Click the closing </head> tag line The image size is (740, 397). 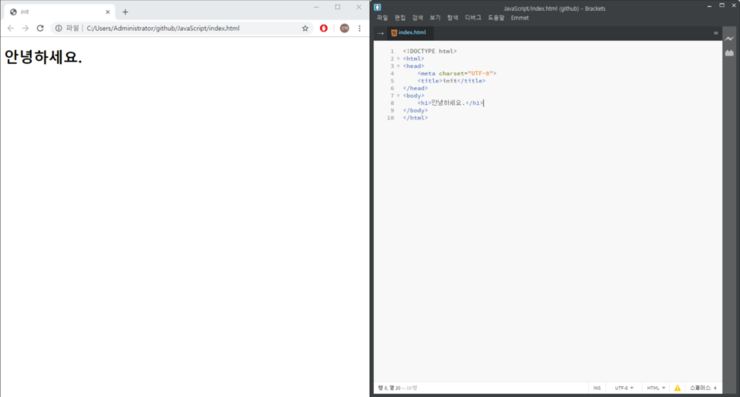tap(415, 88)
